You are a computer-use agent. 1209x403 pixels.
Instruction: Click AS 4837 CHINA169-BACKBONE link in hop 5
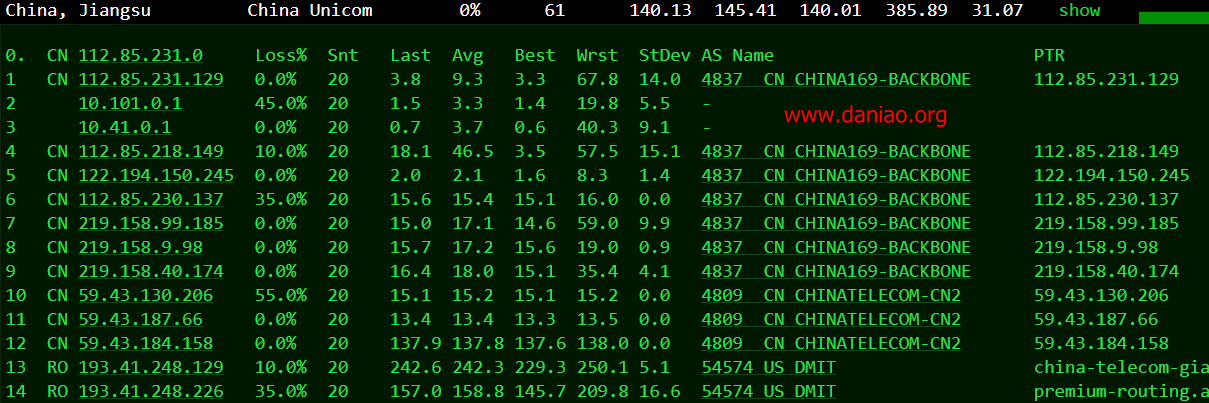point(836,175)
